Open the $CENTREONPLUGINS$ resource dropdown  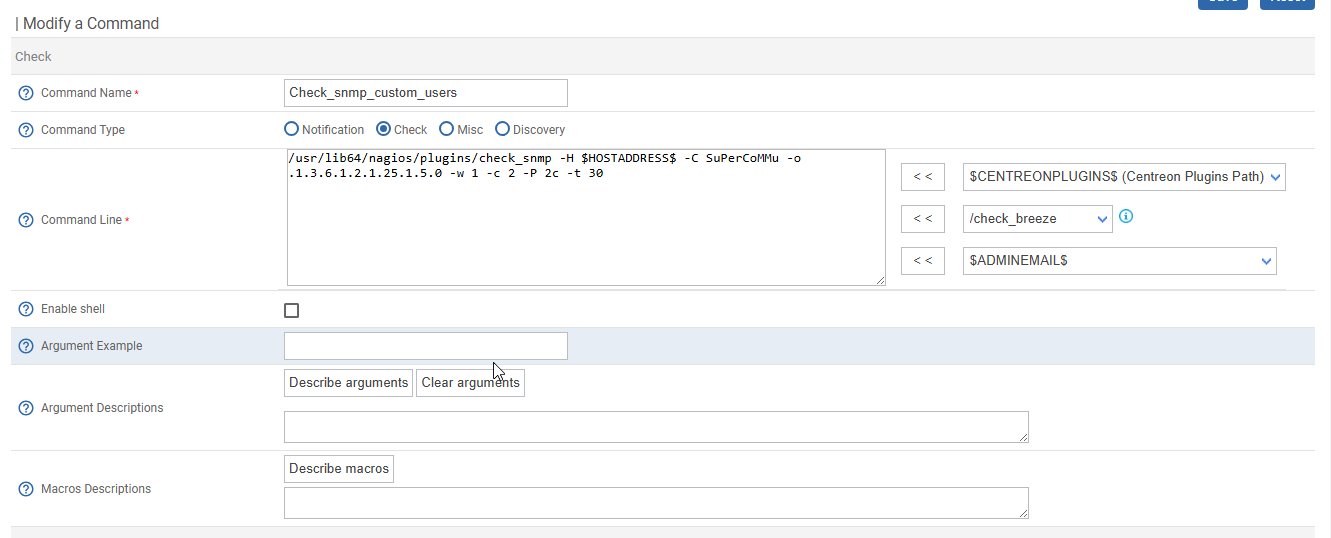click(1123, 177)
